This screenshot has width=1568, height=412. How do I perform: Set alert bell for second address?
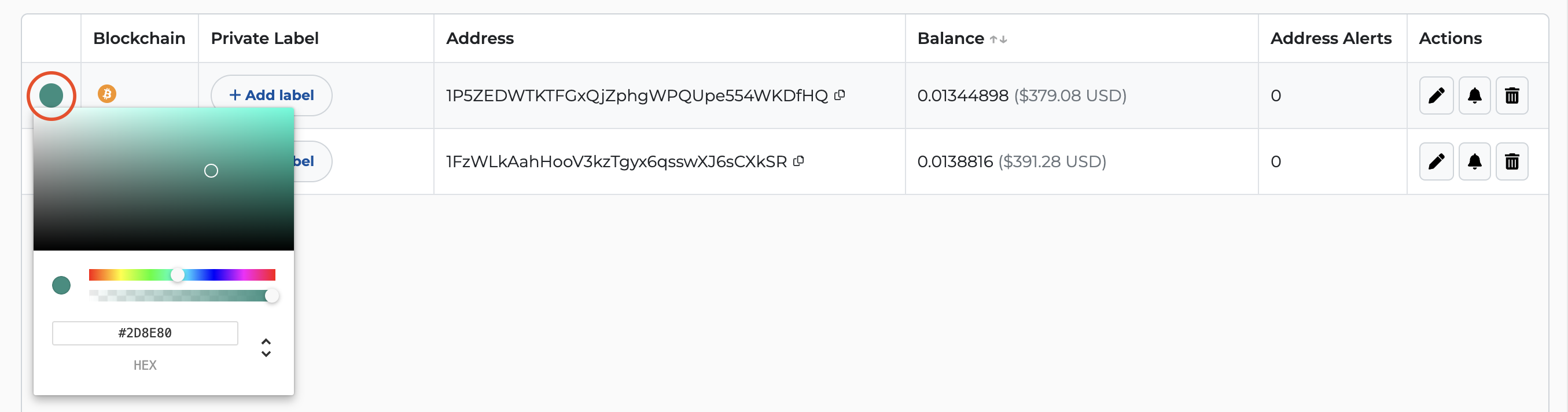[x=1474, y=161]
